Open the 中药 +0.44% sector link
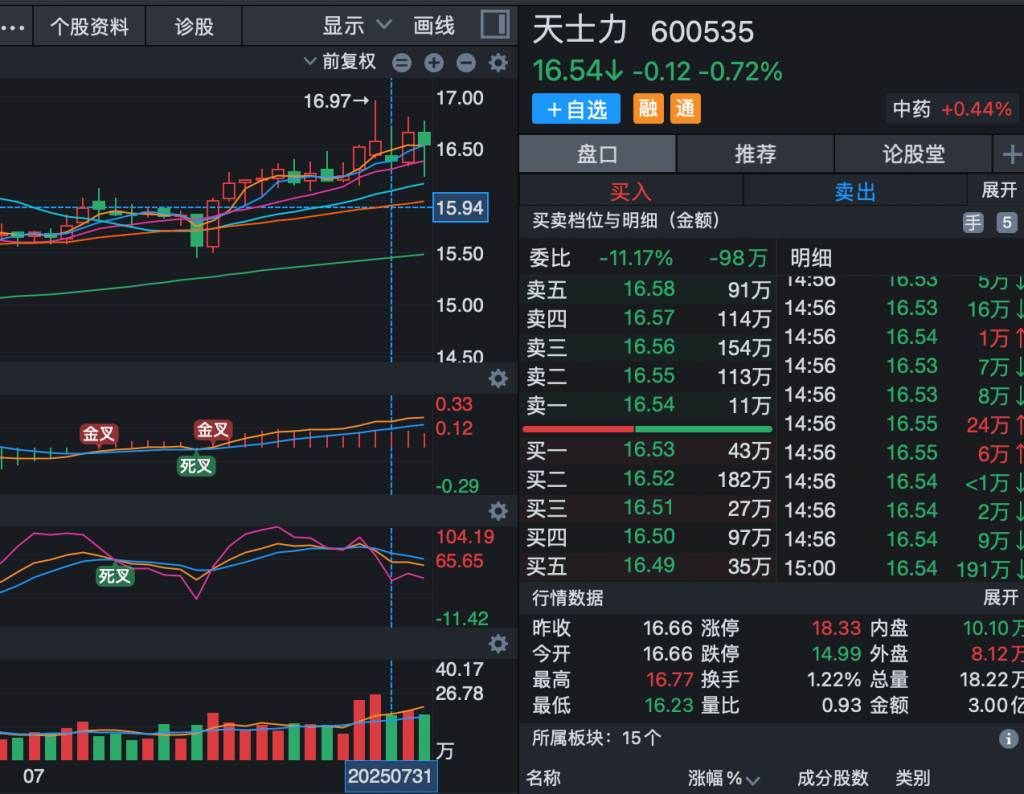Viewport: 1024px width, 794px height. [952, 109]
